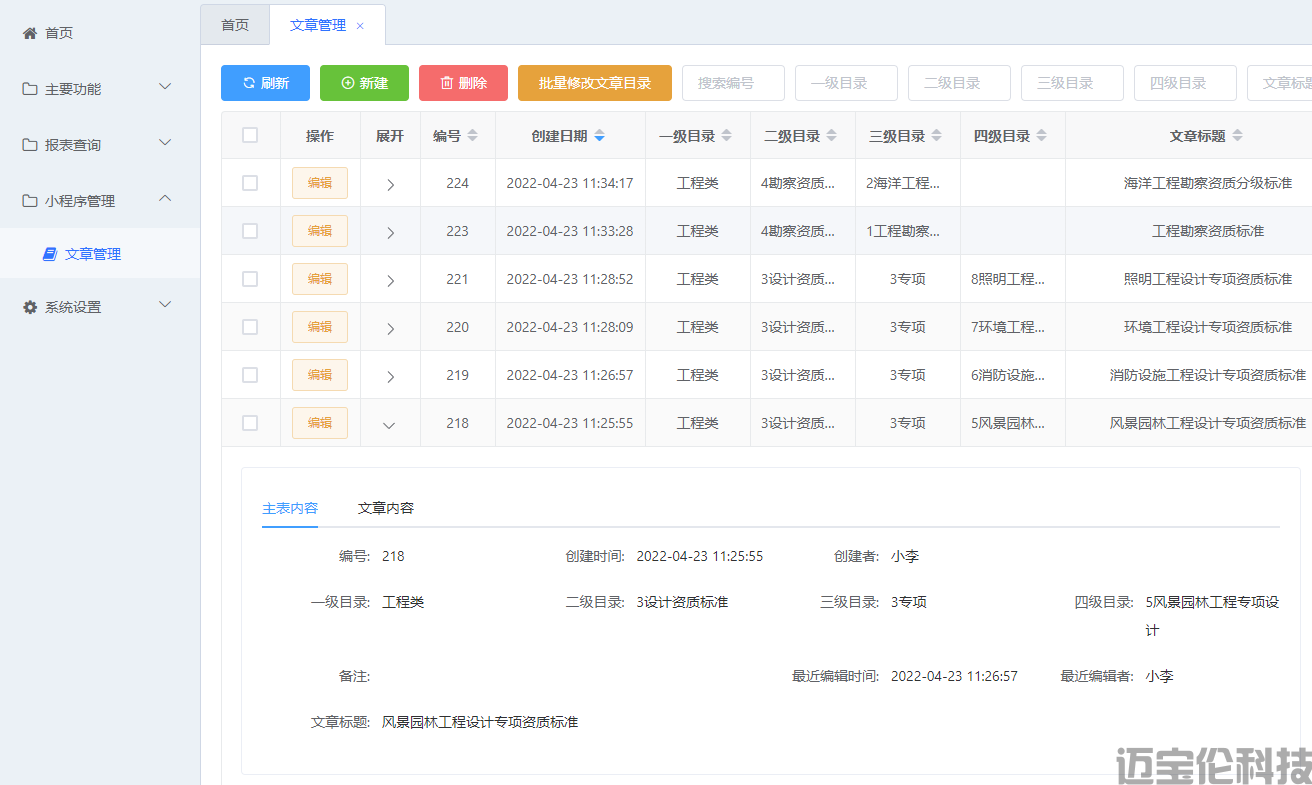This screenshot has height=785, width=1312.
Task: Check the checkbox for row 221
Action: coord(250,279)
